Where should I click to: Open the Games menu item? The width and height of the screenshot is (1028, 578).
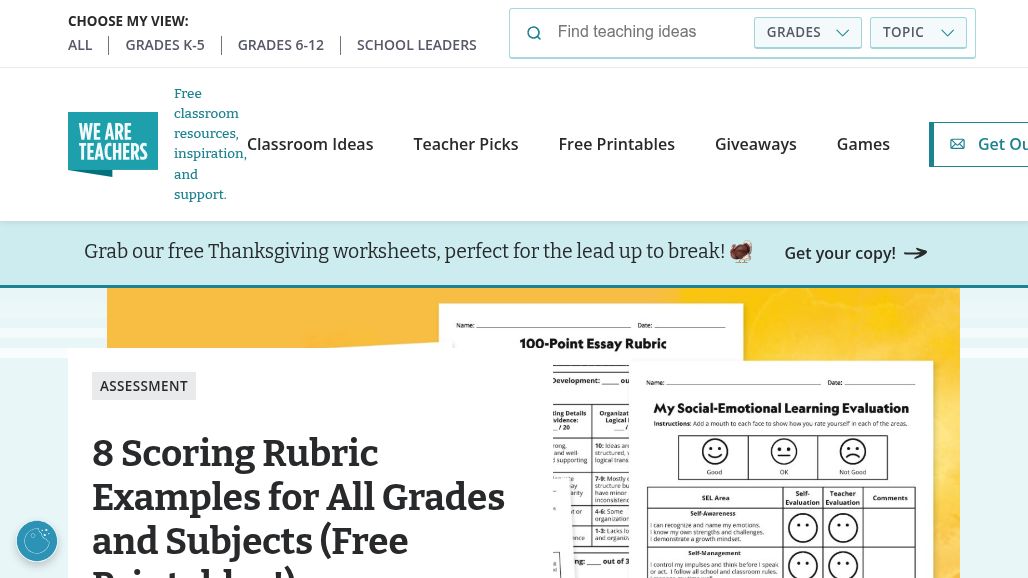[x=863, y=144]
